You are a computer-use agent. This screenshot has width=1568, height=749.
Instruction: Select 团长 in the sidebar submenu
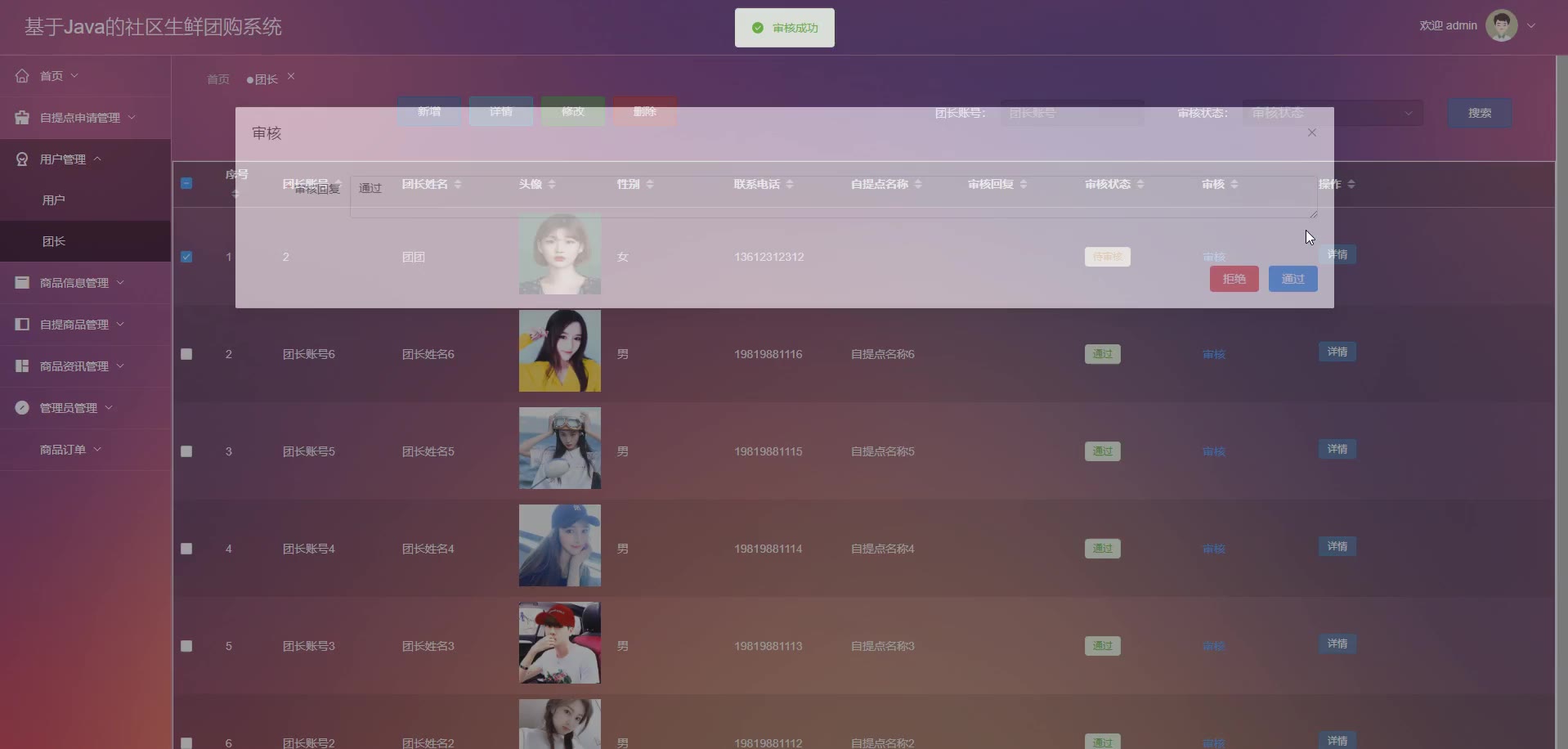click(85, 241)
